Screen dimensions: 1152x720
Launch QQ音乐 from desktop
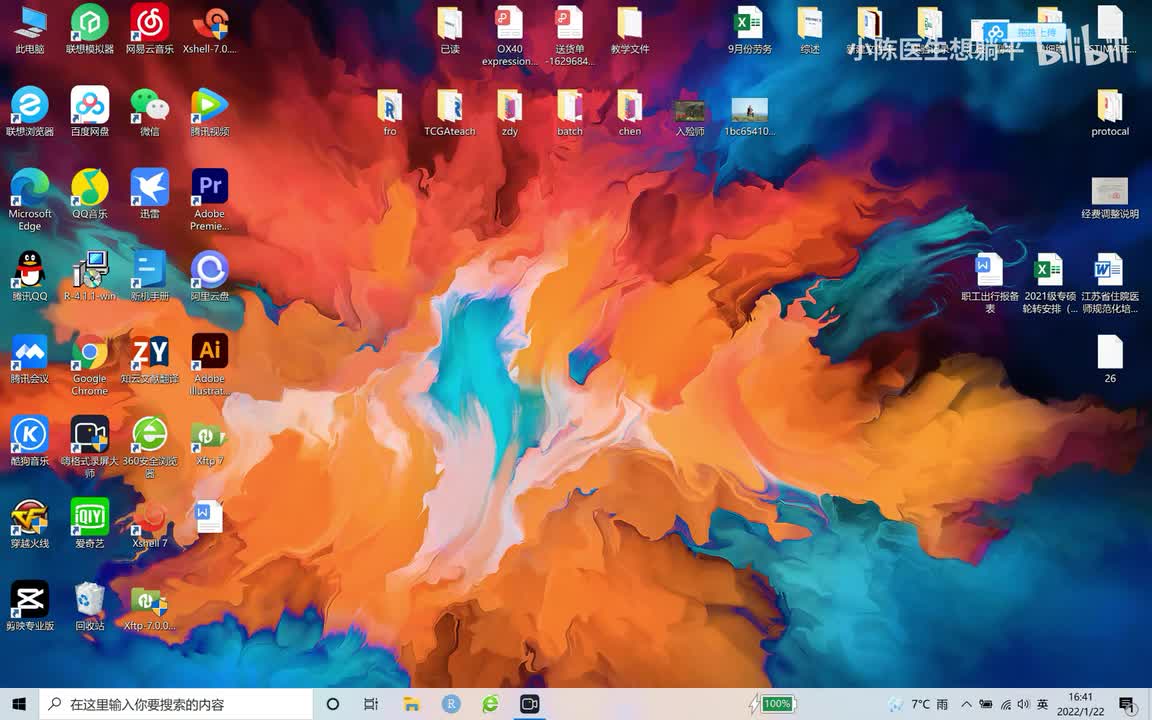(90, 194)
